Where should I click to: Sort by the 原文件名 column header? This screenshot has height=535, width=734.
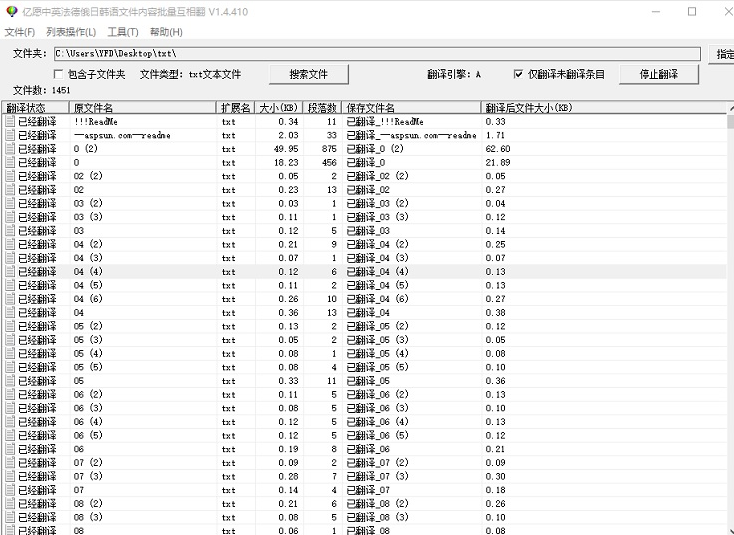[x=143, y=108]
